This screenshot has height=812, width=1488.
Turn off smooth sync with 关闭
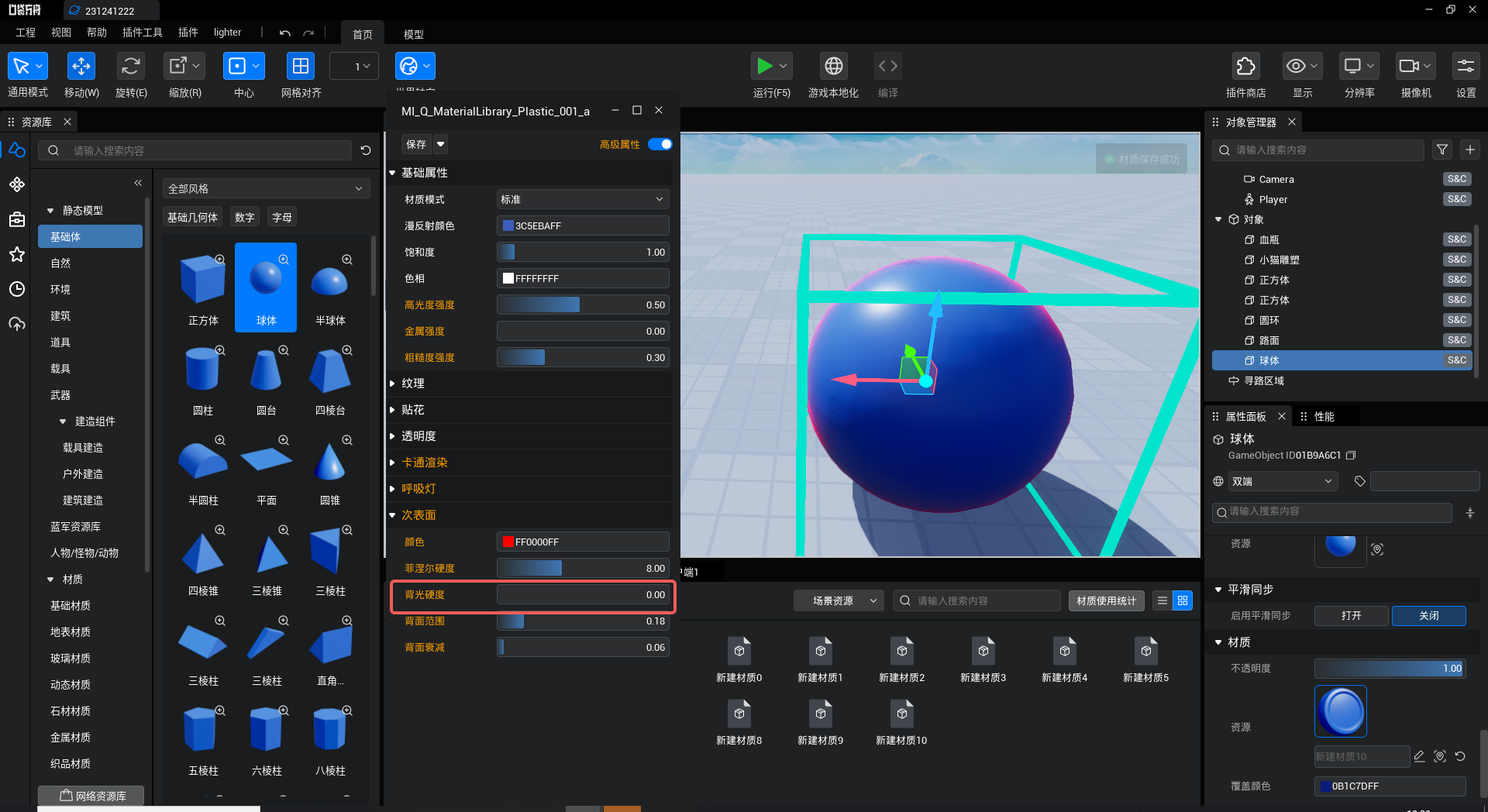pos(1429,616)
